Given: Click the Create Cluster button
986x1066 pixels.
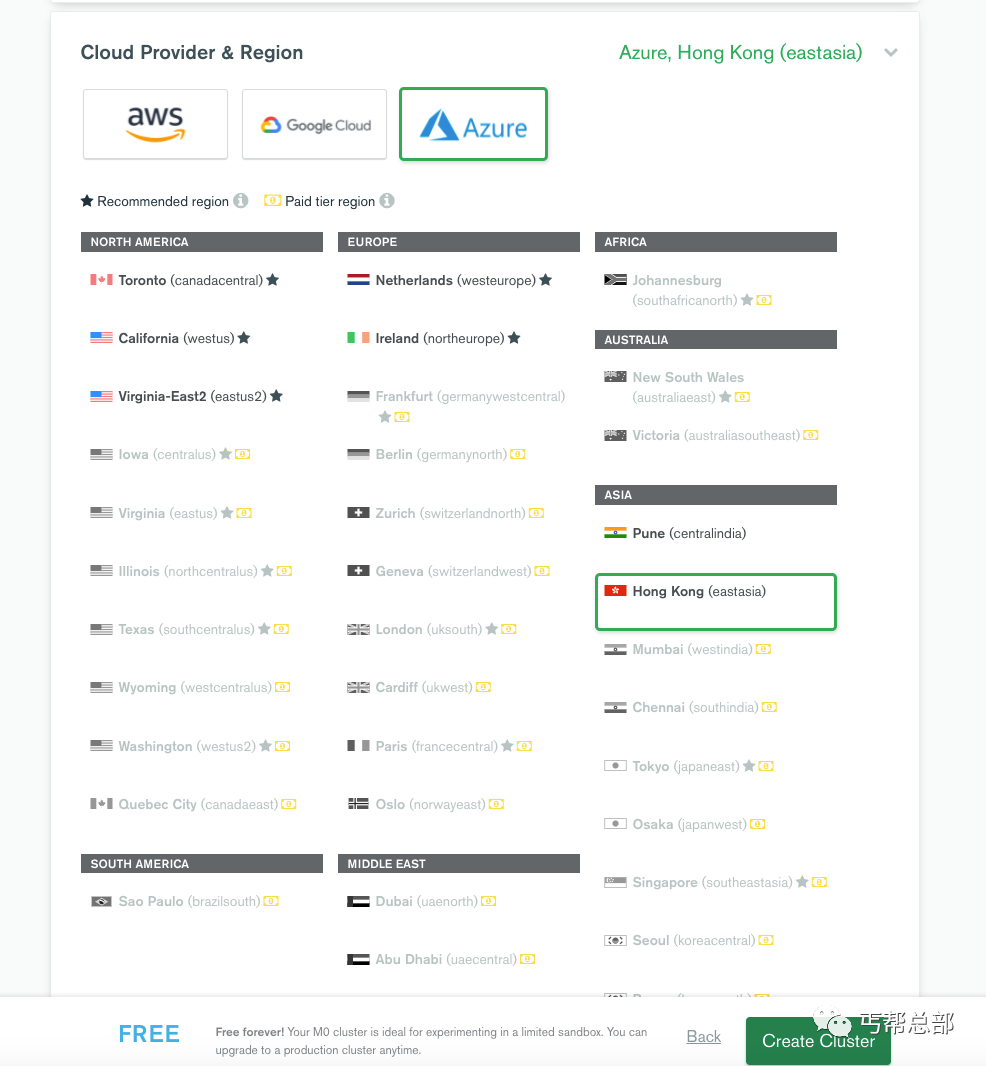Looking at the screenshot, I should click(818, 1041).
